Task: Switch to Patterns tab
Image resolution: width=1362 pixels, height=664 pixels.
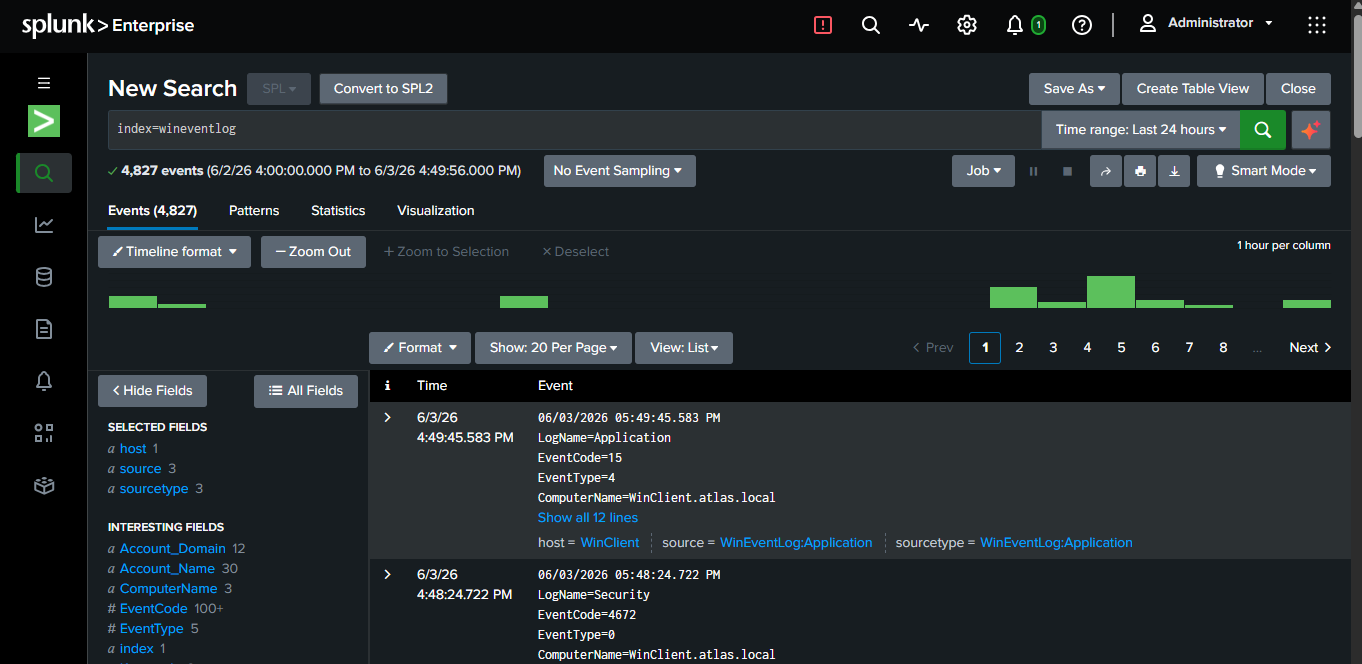Action: (254, 211)
